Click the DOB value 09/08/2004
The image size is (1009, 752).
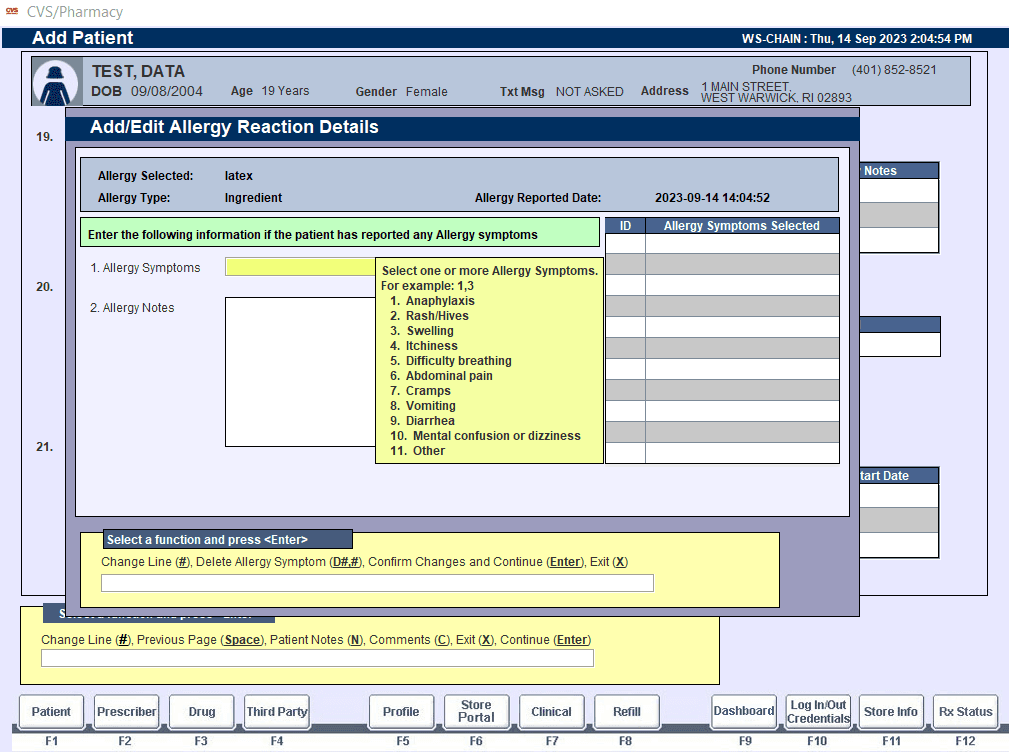click(167, 91)
